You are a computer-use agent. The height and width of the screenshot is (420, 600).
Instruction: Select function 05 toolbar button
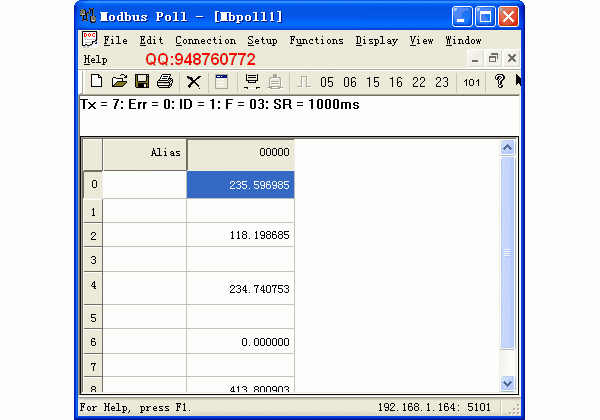[x=327, y=82]
